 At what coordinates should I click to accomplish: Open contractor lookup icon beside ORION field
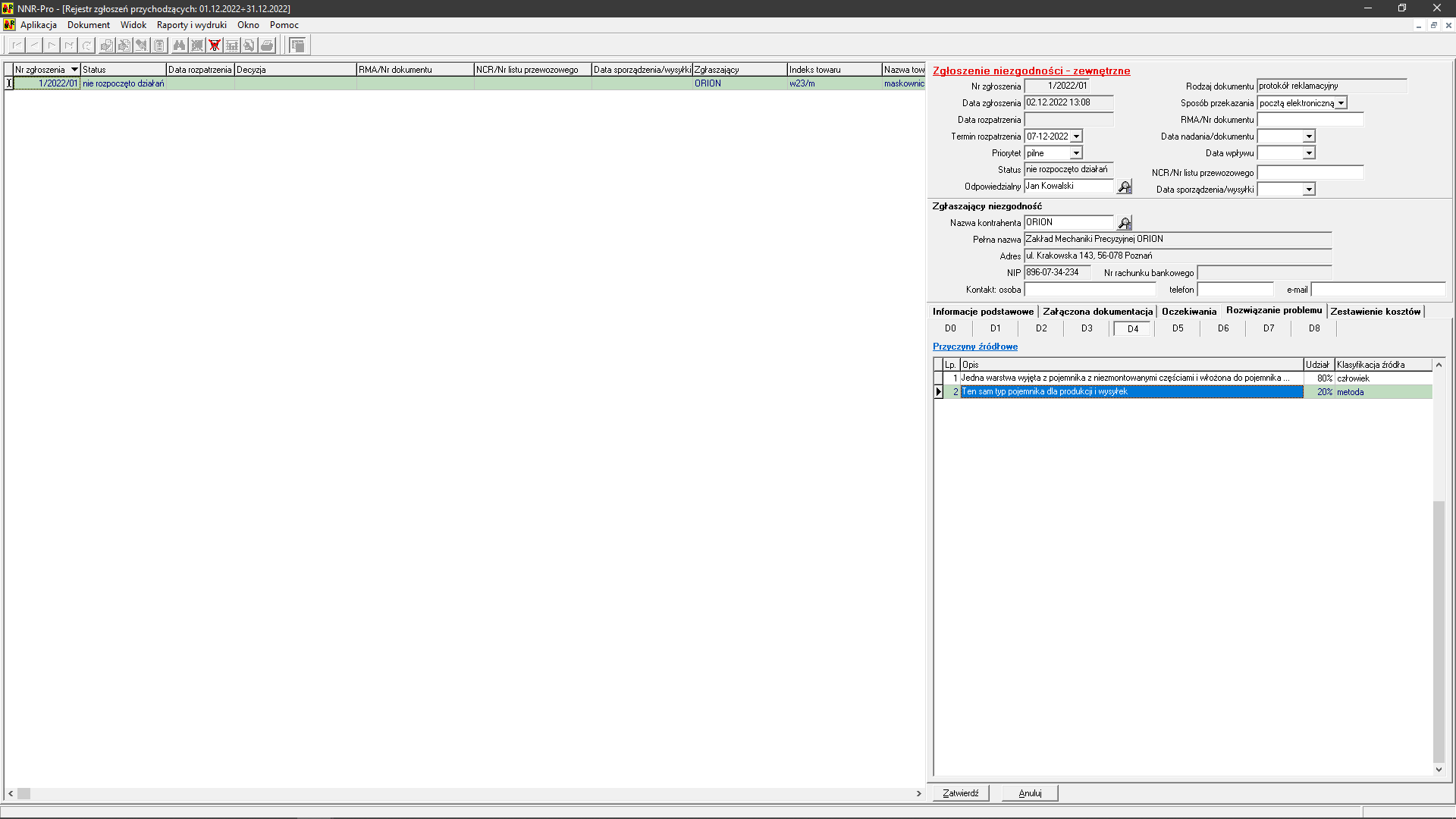pos(1125,223)
